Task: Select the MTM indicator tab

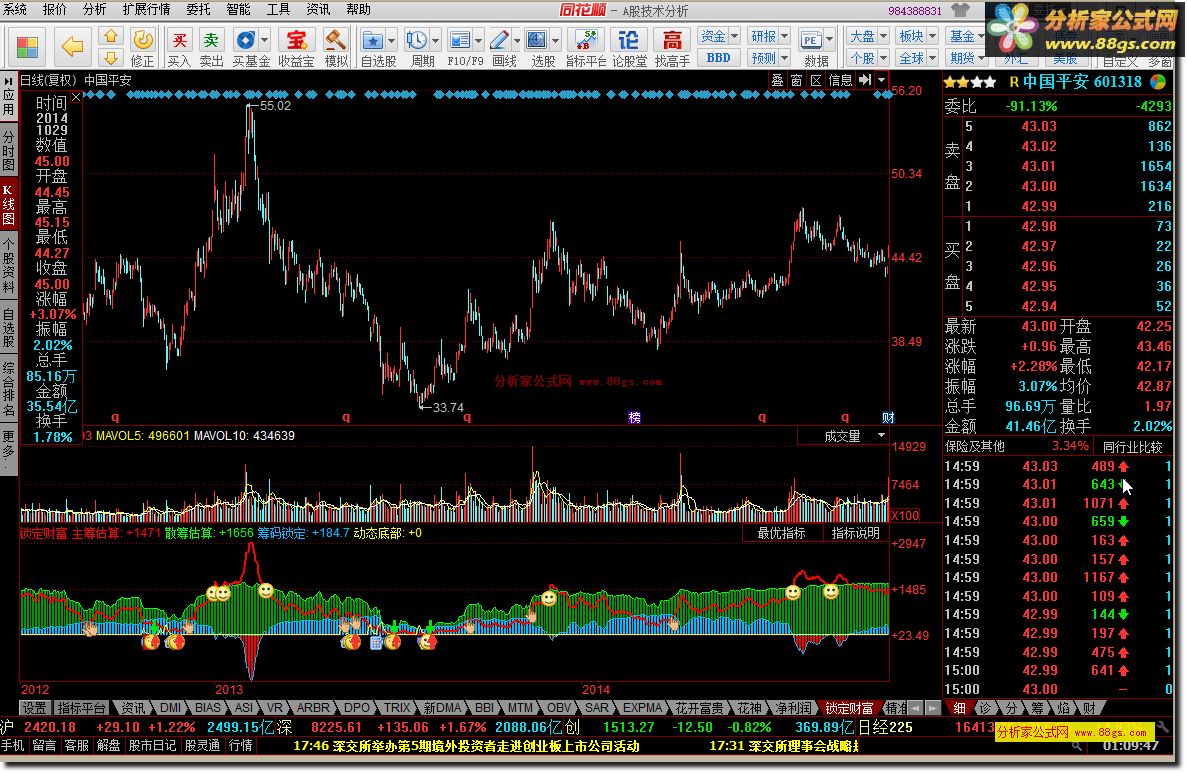Action: point(519,708)
